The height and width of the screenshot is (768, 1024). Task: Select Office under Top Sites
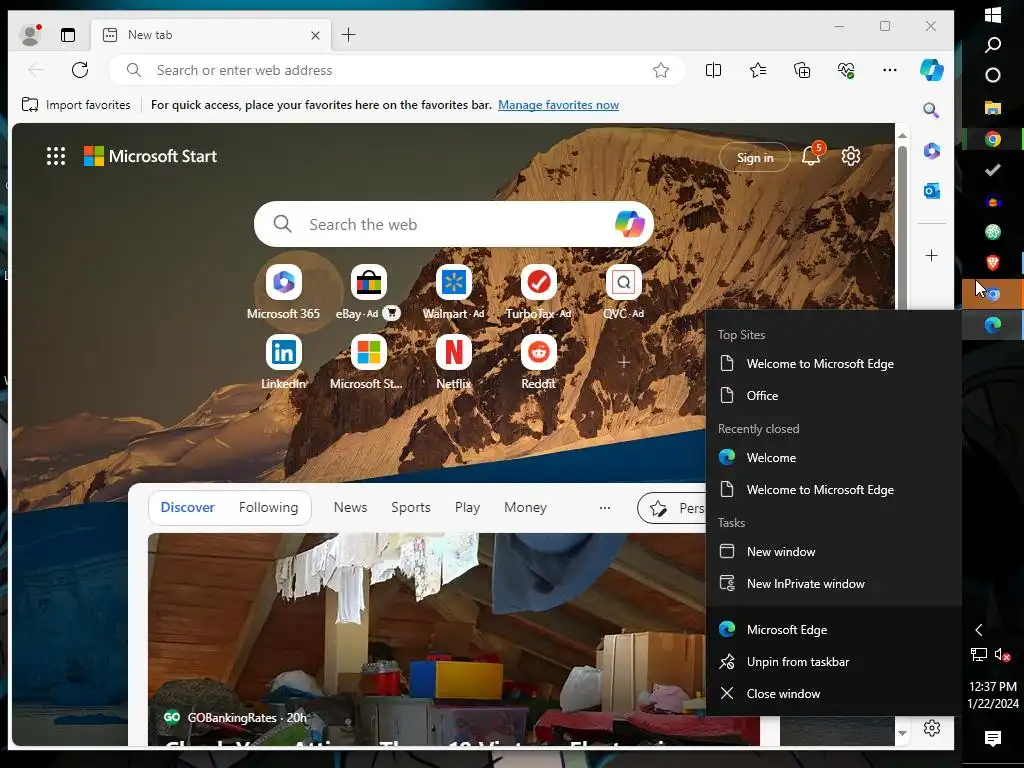833,396
